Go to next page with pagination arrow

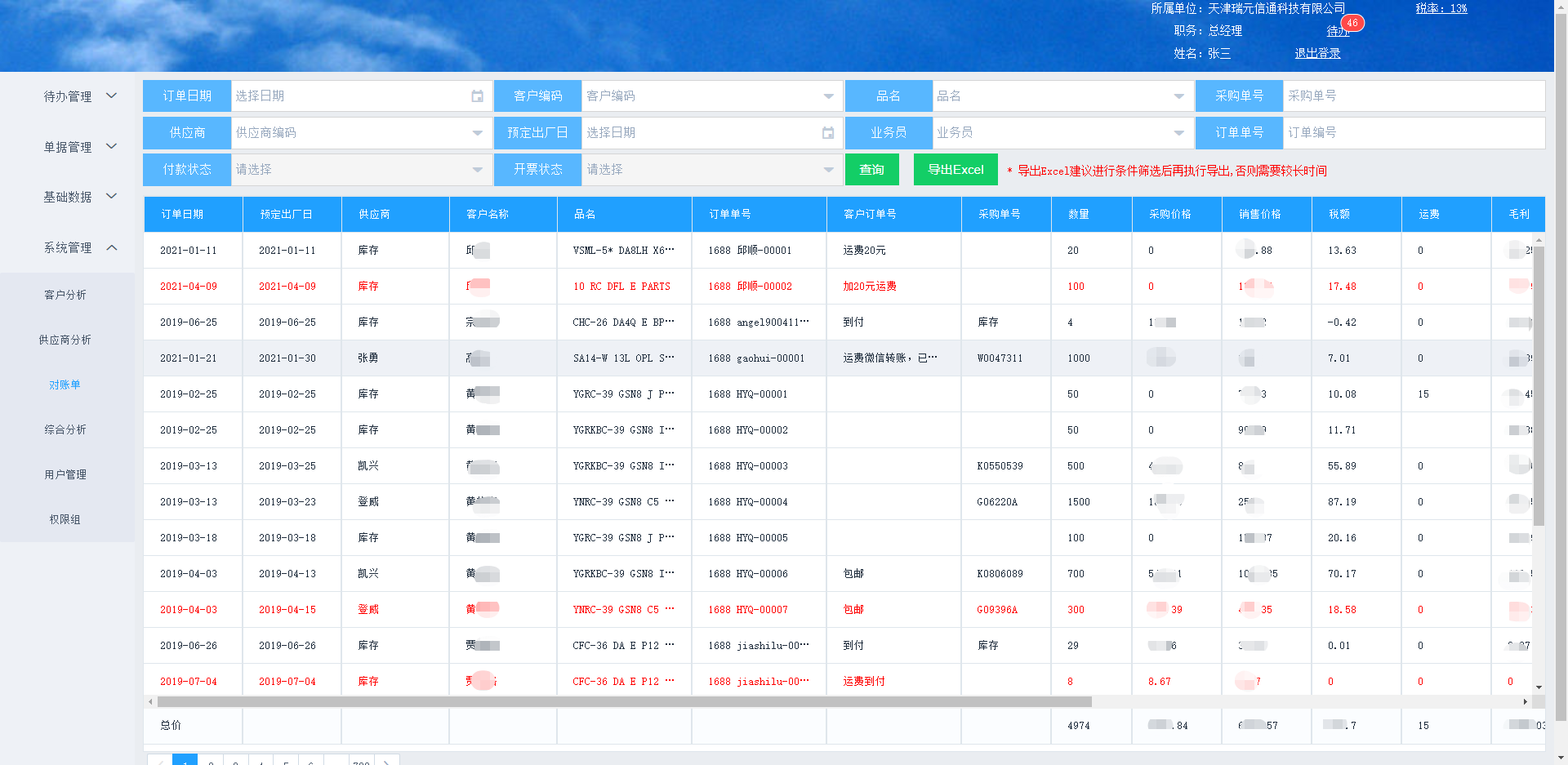click(386, 762)
